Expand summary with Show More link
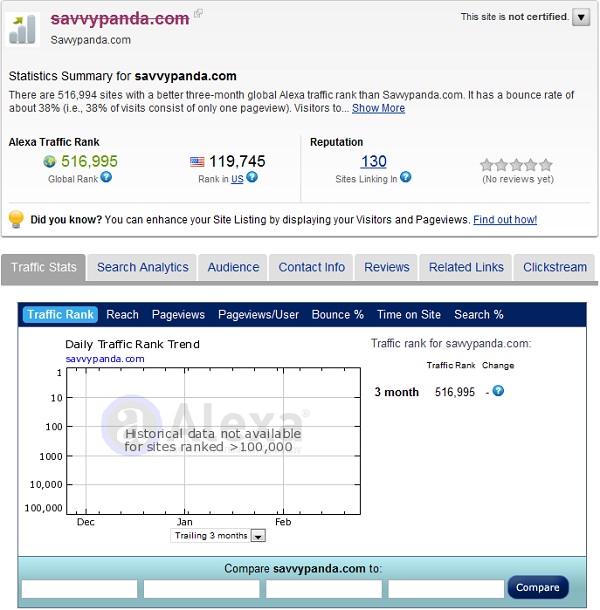The image size is (600, 610). click(378, 108)
